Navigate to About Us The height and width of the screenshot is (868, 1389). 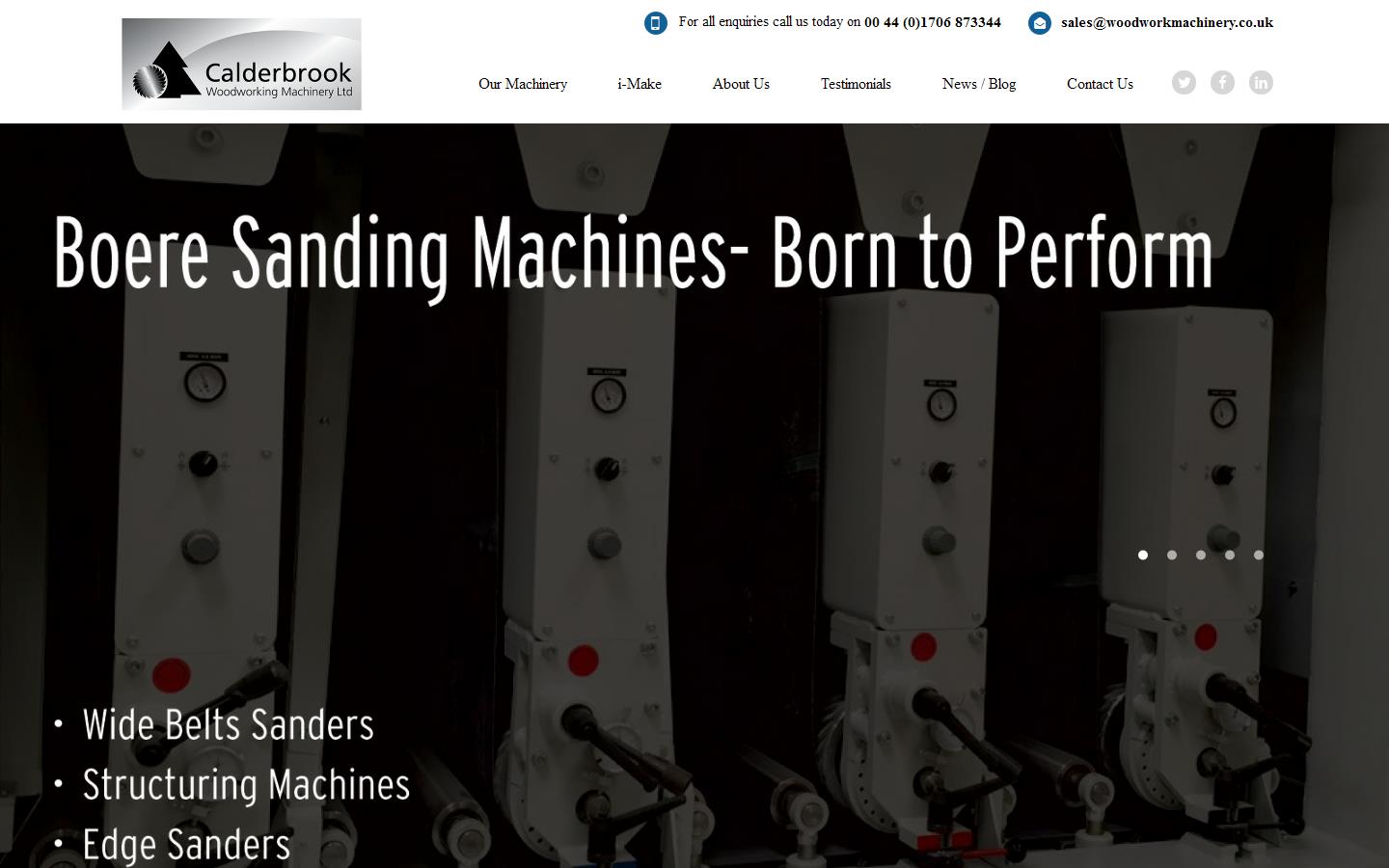[741, 84]
